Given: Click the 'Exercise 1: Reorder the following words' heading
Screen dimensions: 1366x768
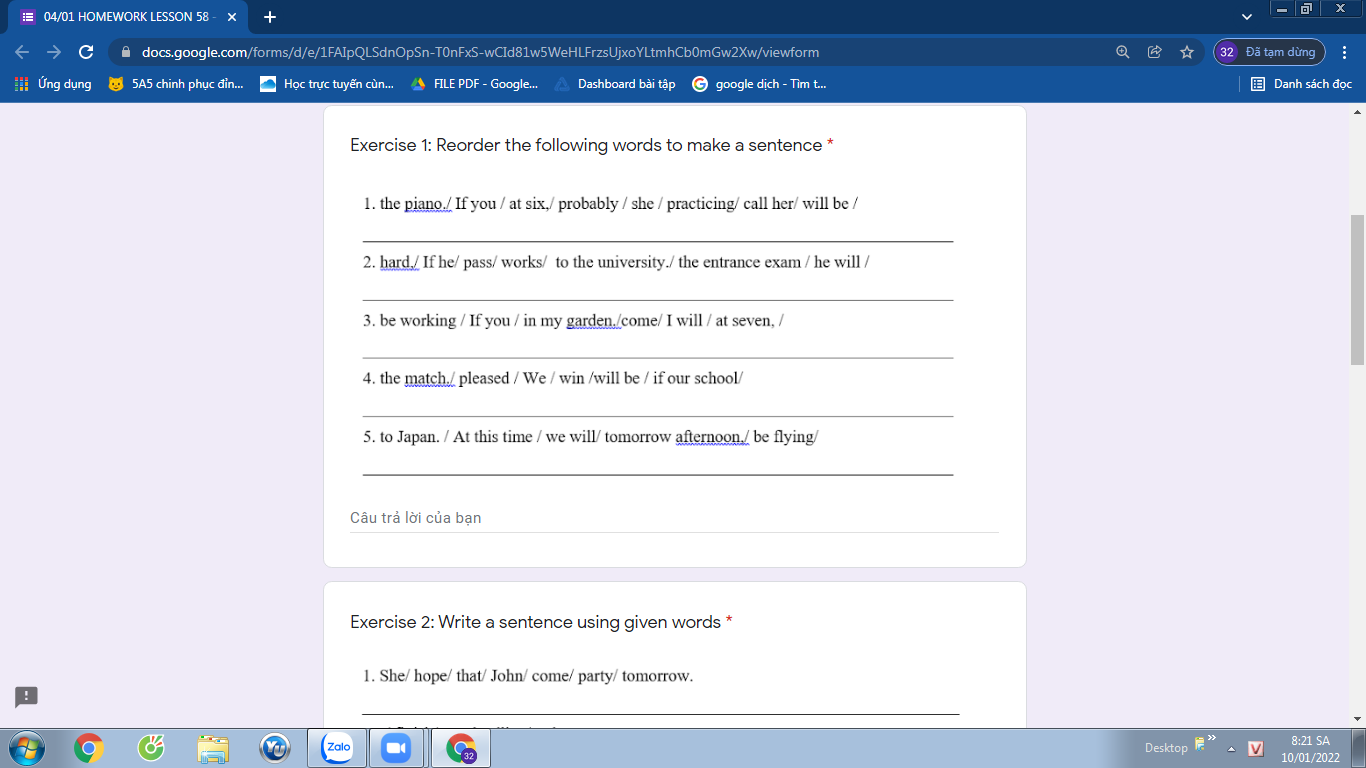Looking at the screenshot, I should pyautogui.click(x=592, y=145).
